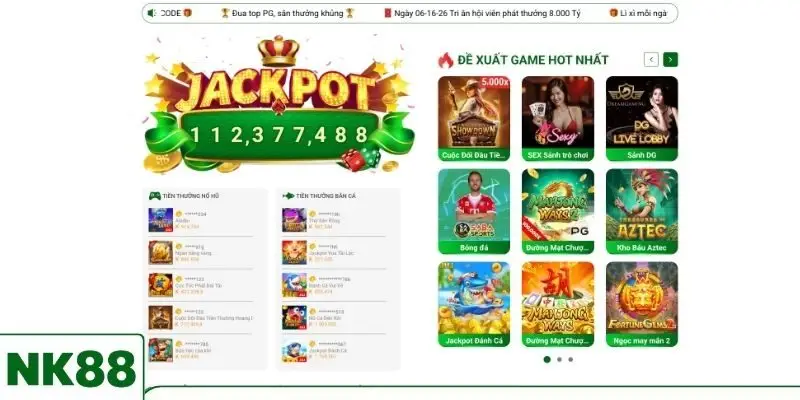Click the Đua top PG announcement link
Image resolution: width=800 pixels, height=400 pixels.
pyautogui.click(x=288, y=13)
